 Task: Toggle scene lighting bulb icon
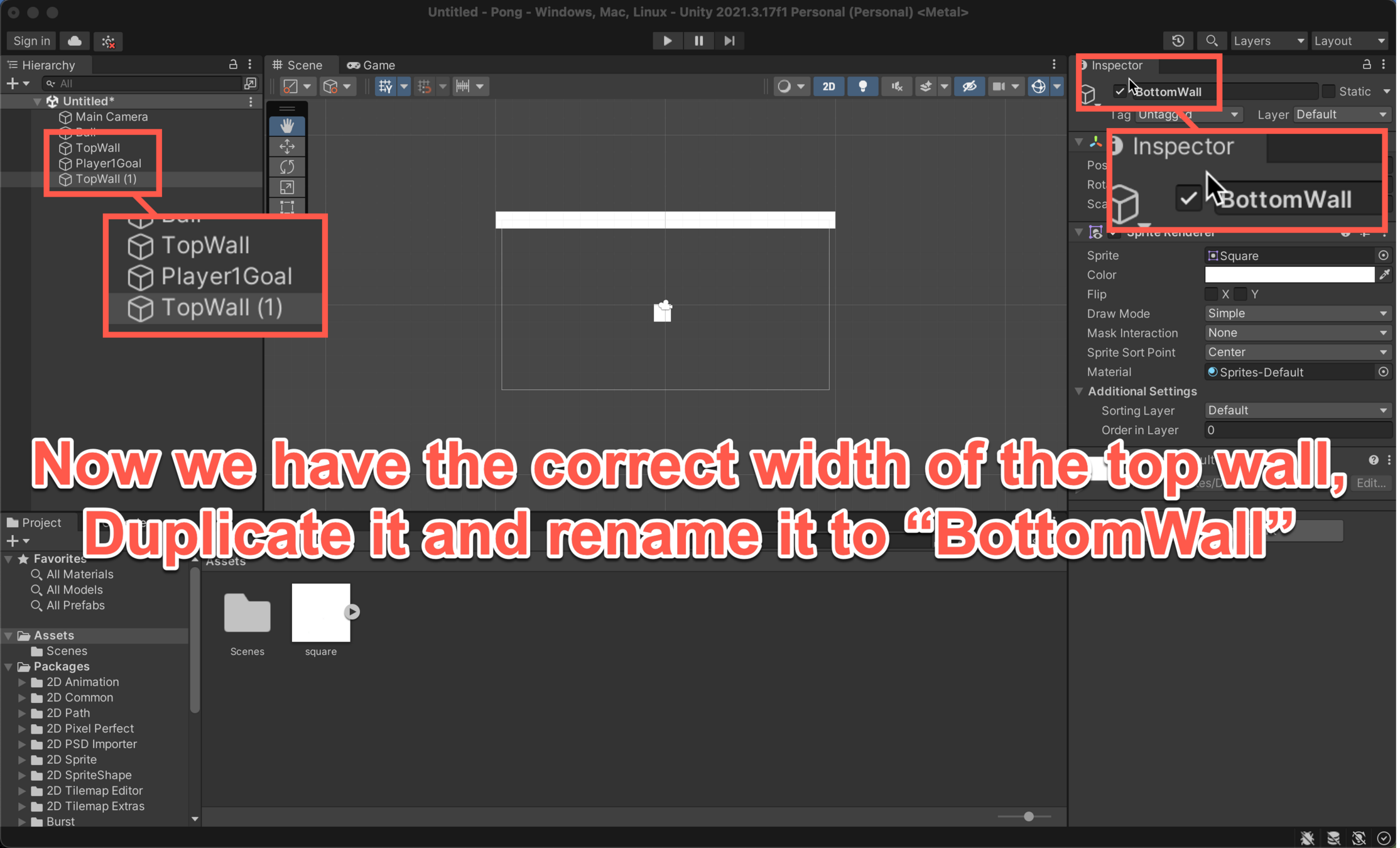click(x=862, y=86)
